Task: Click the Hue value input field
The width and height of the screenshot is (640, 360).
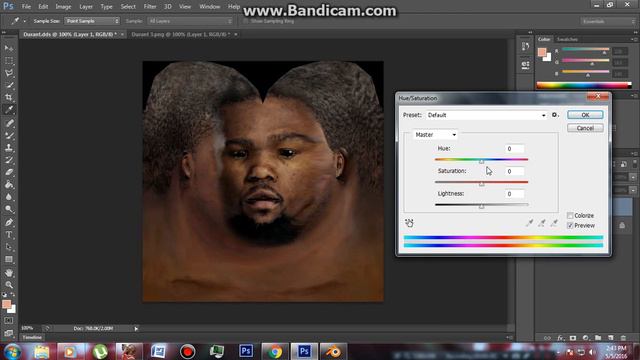Action: [514, 149]
